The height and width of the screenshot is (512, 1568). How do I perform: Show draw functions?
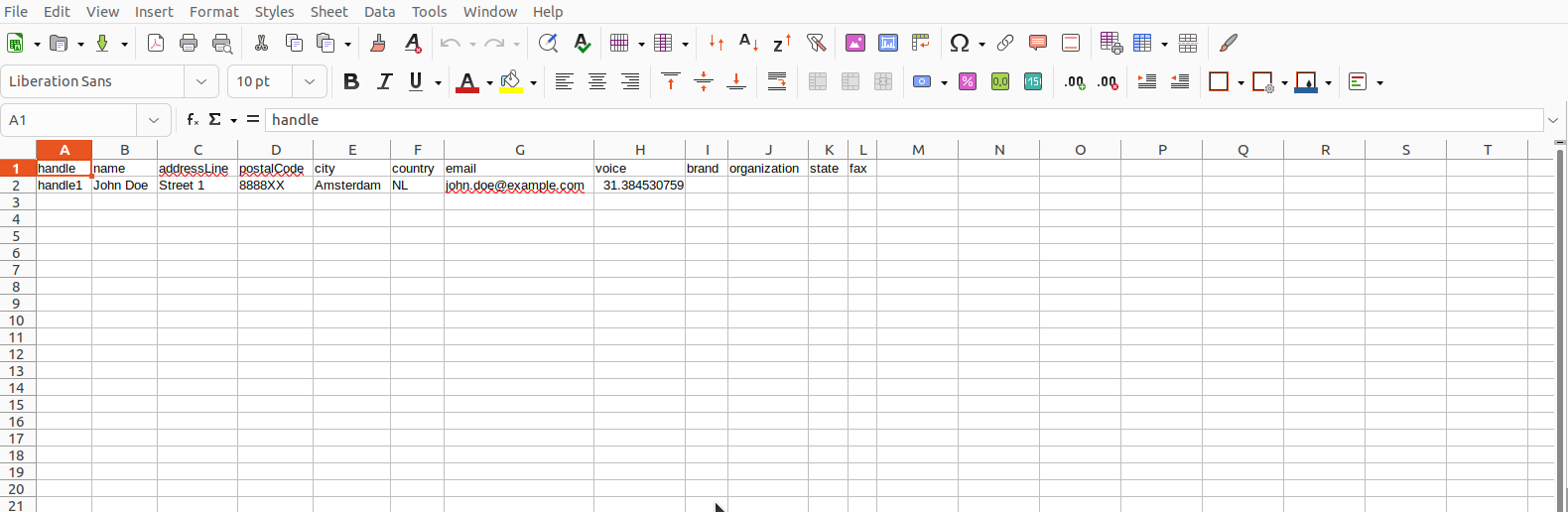tap(1229, 43)
